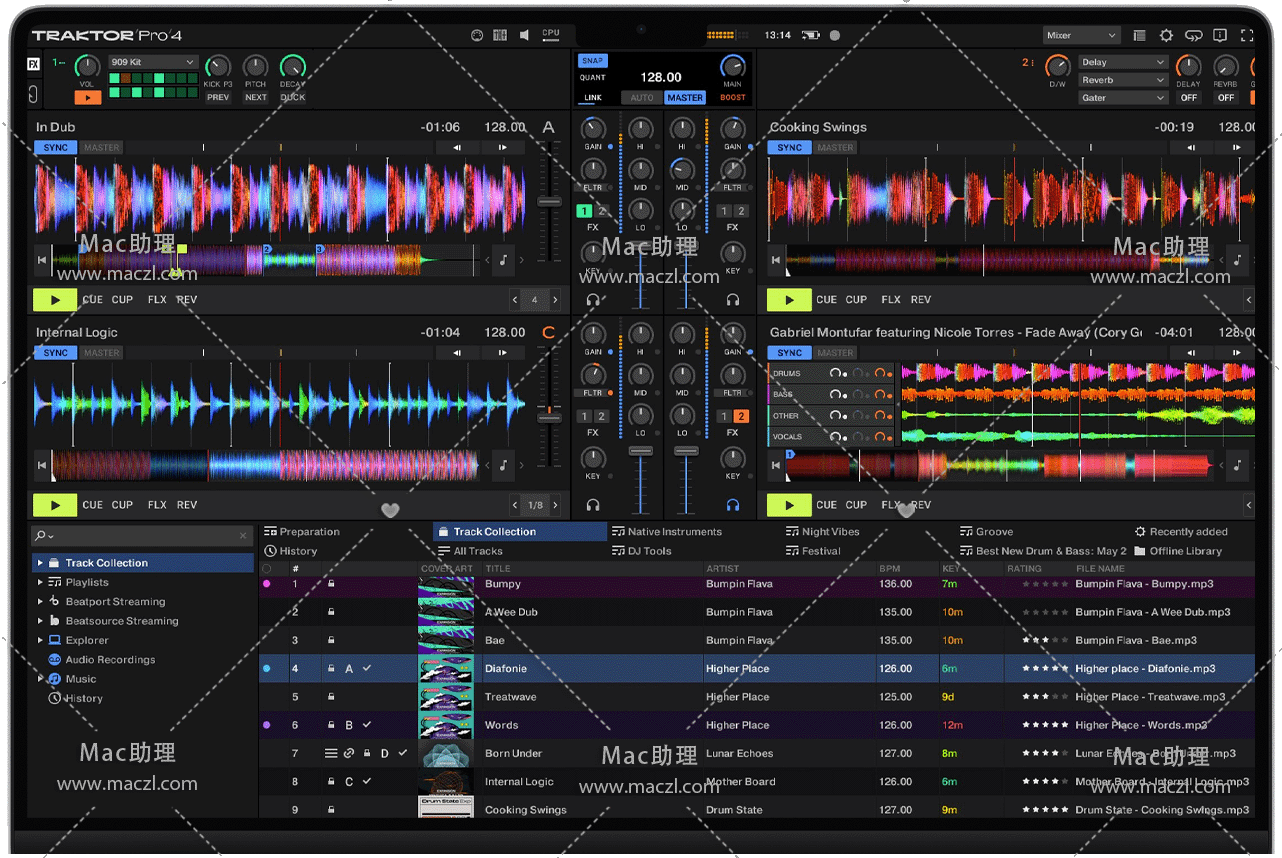The height and width of the screenshot is (858, 1282).
Task: Skip to start of Internal Logic track
Action: point(42,465)
